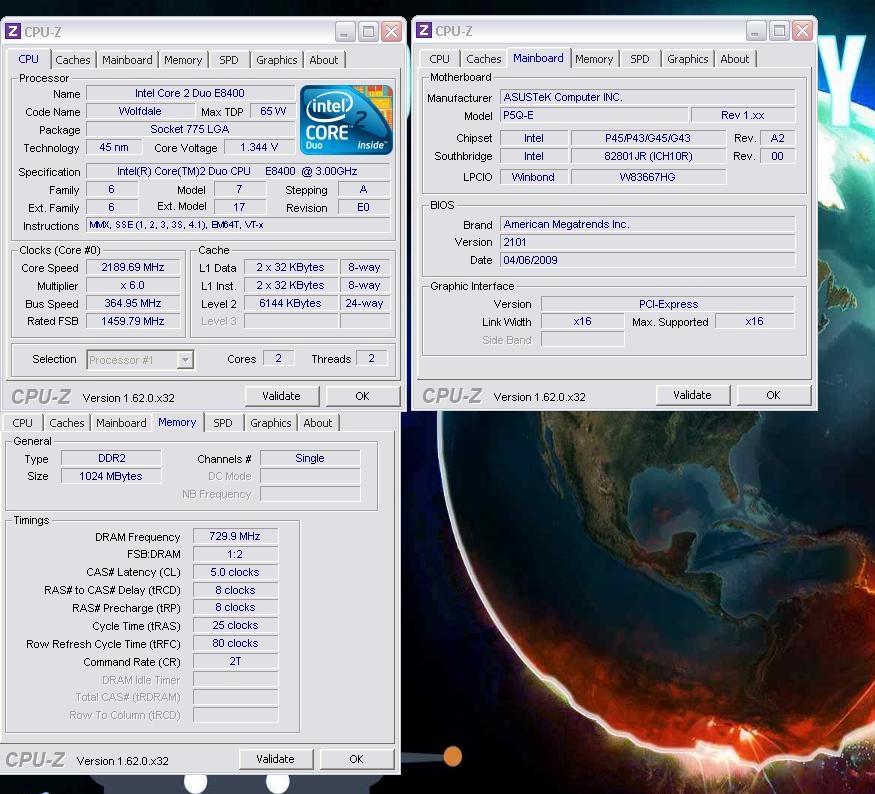Image resolution: width=875 pixels, height=794 pixels.
Task: Click Validate in the CPU tab window
Action: [282, 396]
